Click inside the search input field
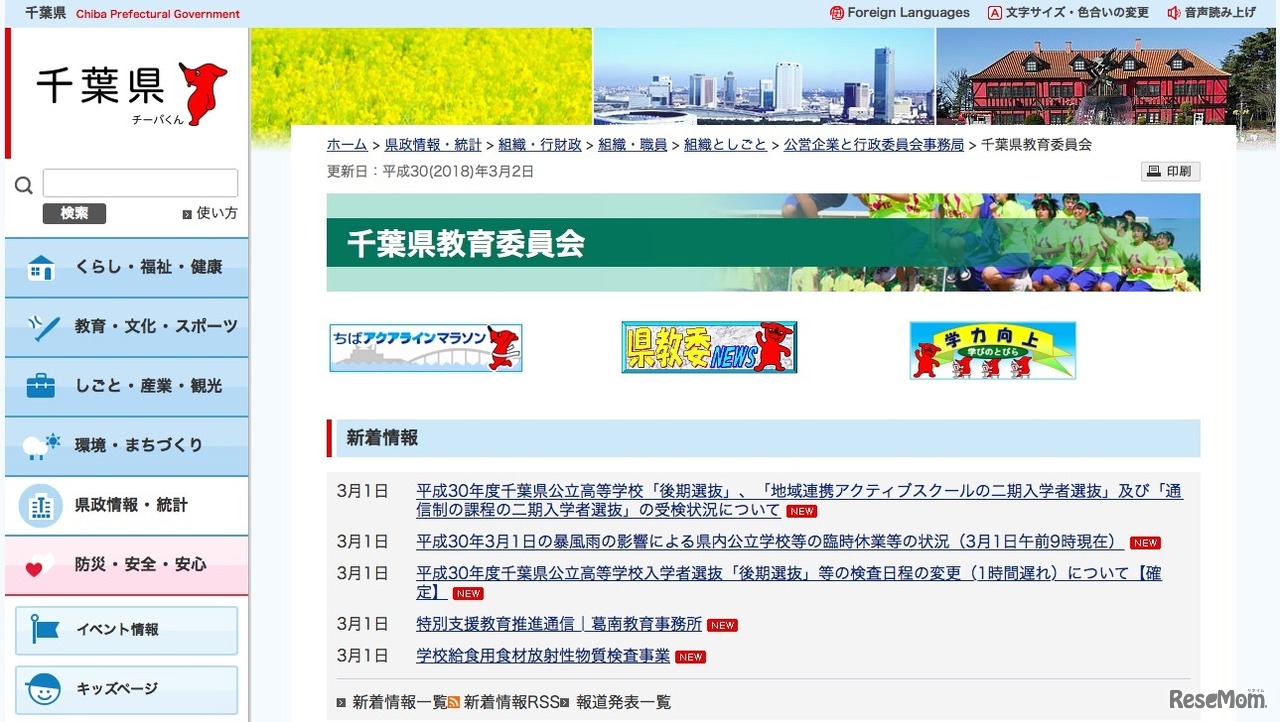This screenshot has height=722, width=1280. [x=140, y=182]
